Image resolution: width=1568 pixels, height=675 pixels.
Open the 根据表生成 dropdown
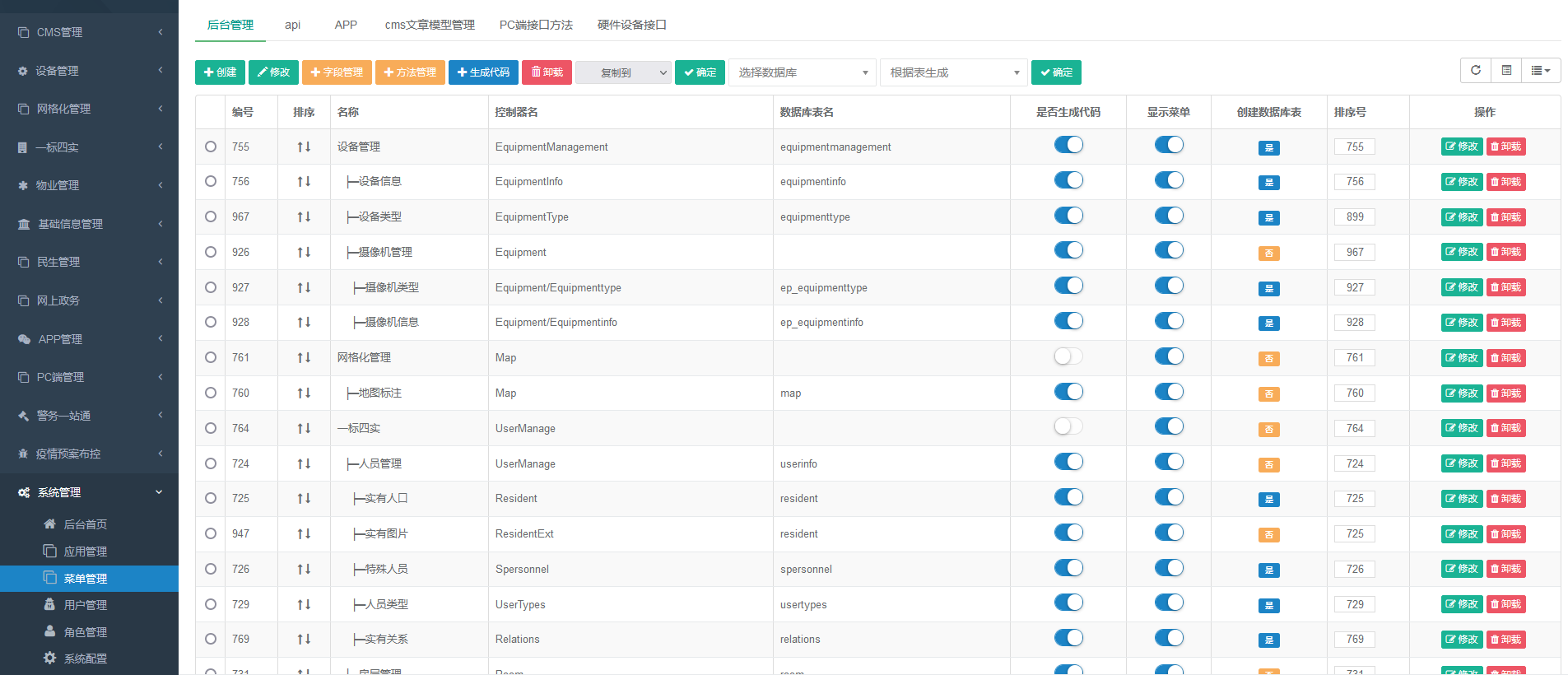[x=953, y=72]
